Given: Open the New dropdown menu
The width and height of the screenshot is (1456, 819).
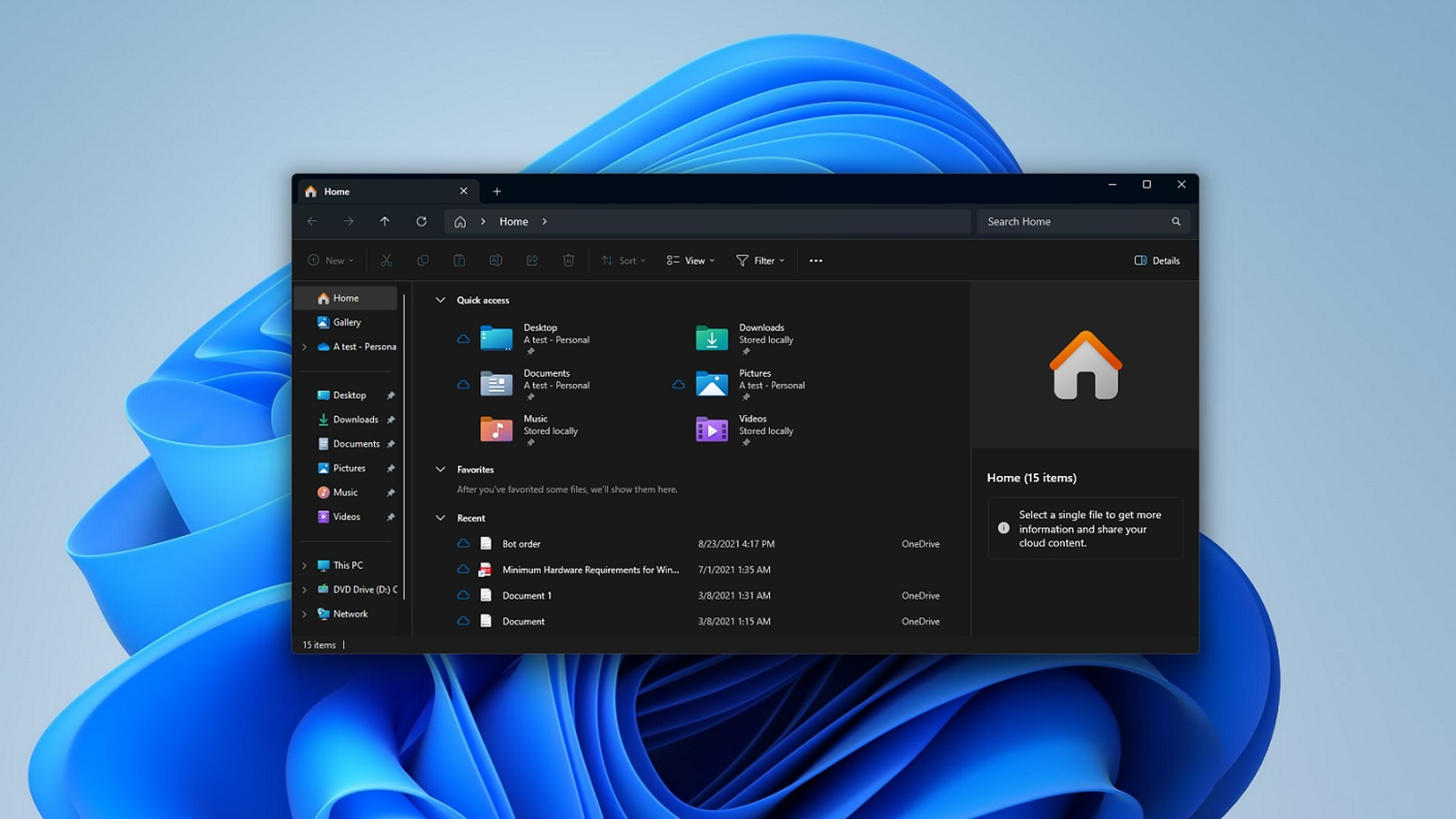Looking at the screenshot, I should click(330, 260).
